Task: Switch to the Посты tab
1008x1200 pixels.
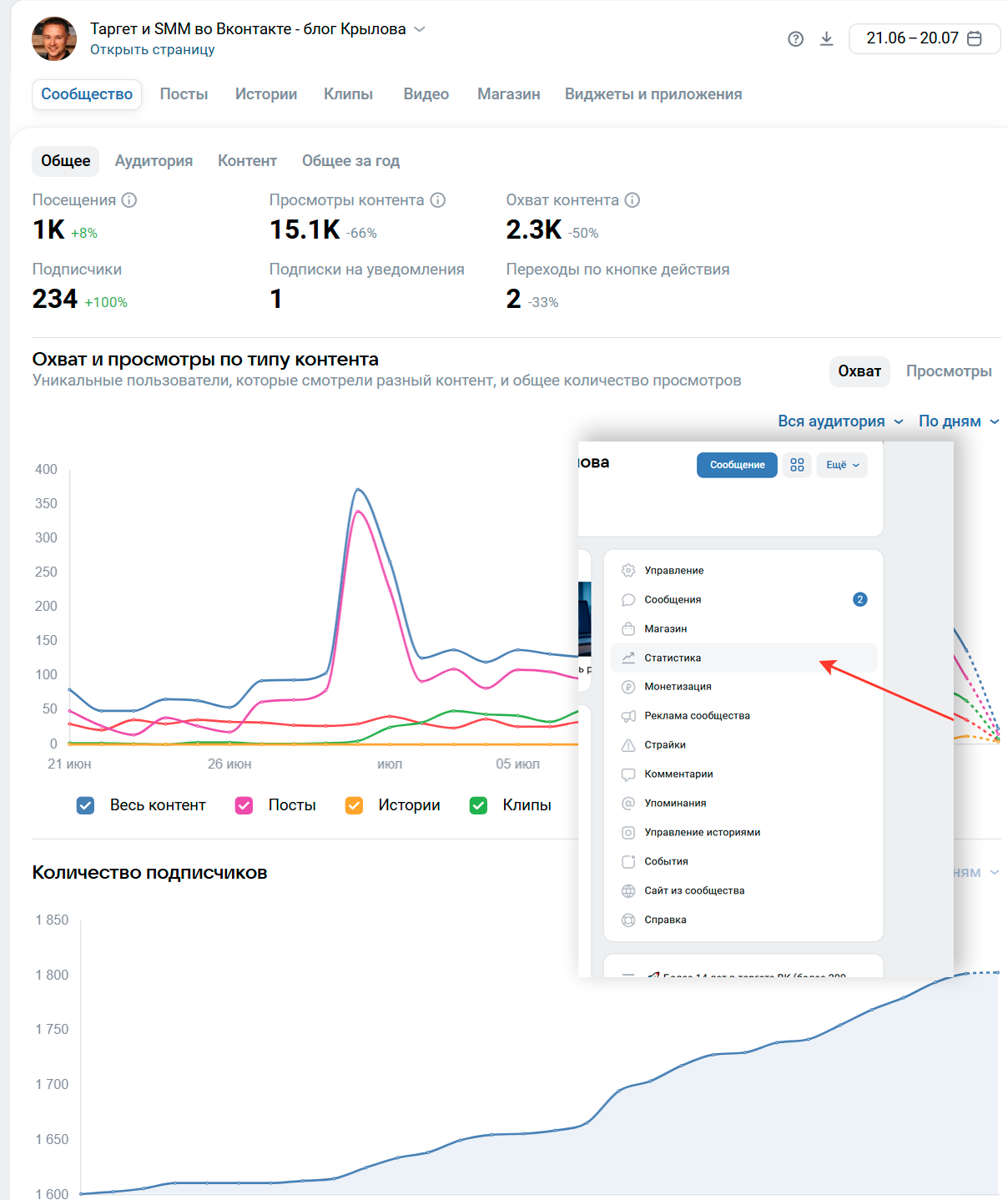Action: click(184, 94)
